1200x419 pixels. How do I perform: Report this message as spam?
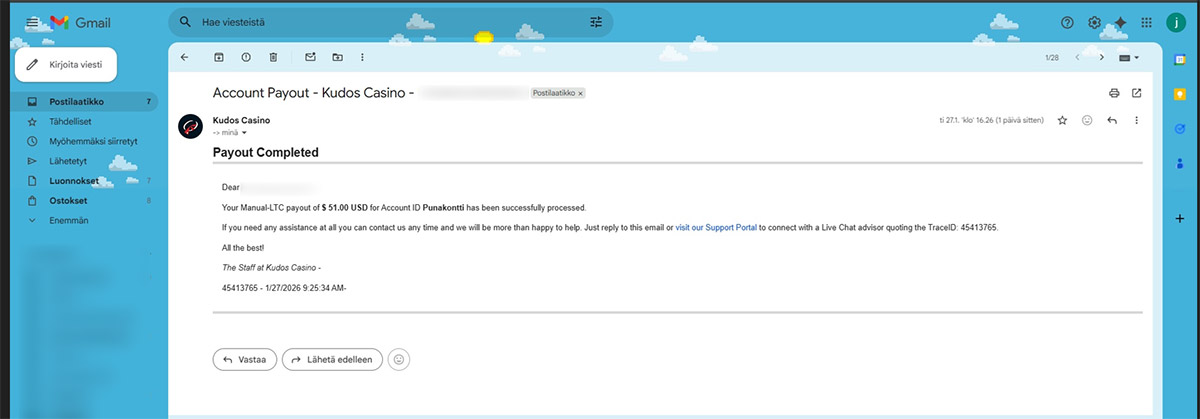[246, 57]
